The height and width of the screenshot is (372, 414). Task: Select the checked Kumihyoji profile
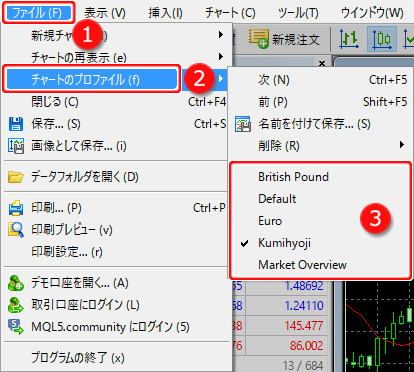pos(284,243)
